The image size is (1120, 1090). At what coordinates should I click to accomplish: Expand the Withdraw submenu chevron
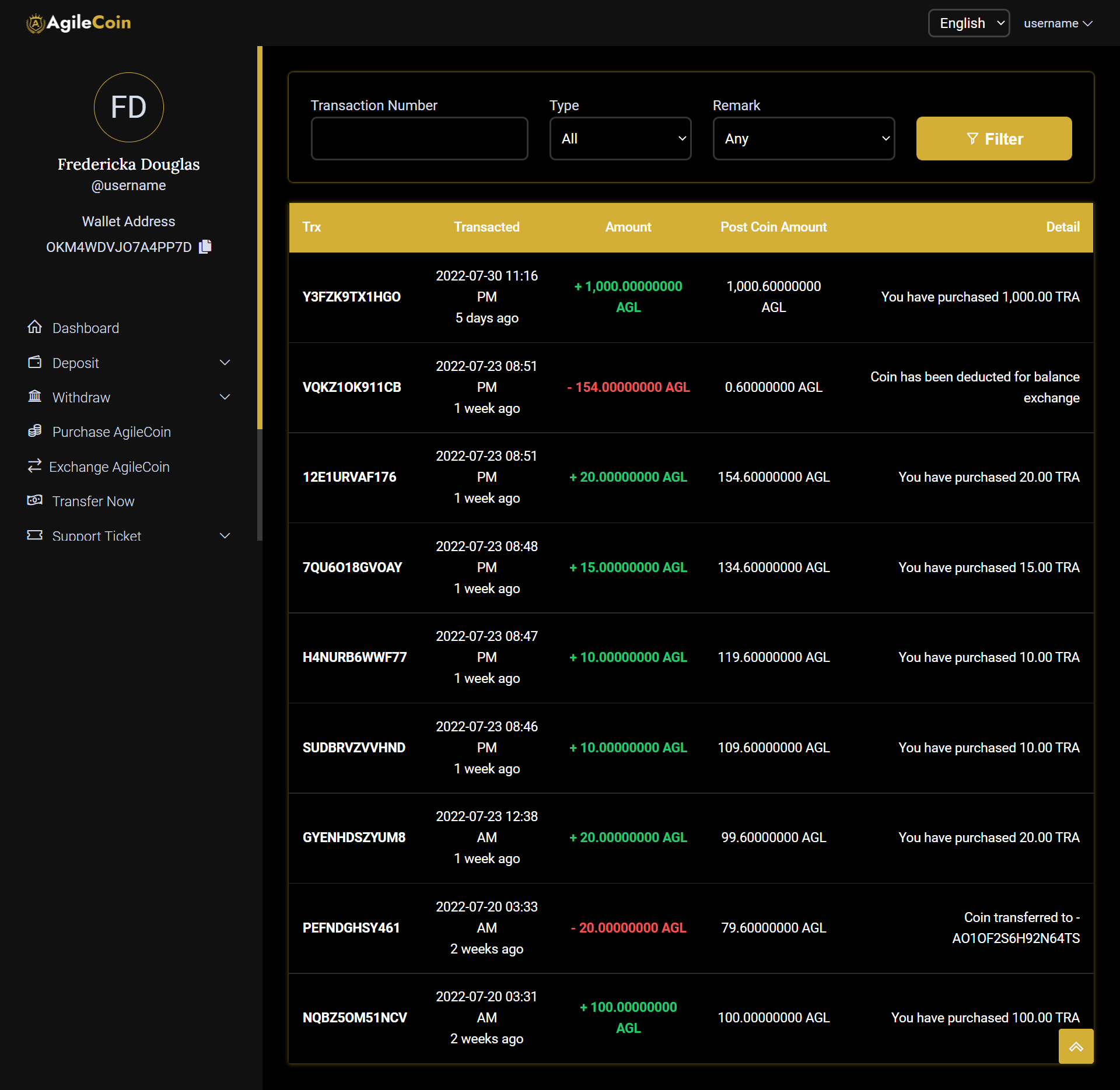(225, 397)
